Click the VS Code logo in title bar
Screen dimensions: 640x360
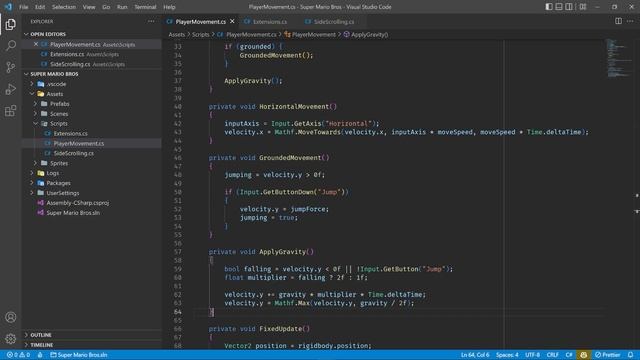[8, 7]
